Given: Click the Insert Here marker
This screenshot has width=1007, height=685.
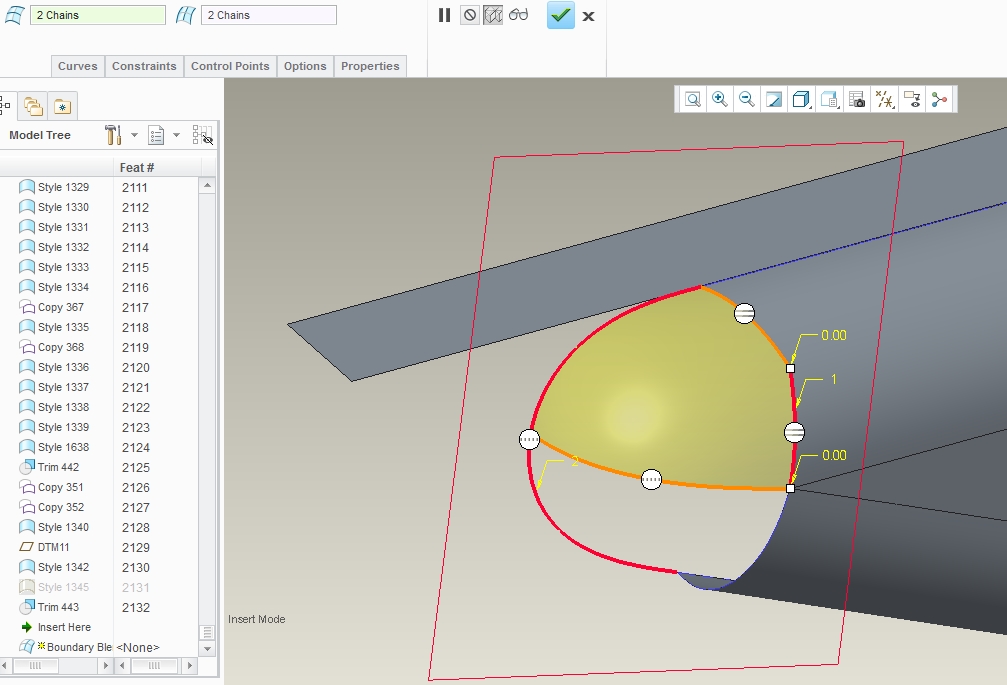Looking at the screenshot, I should [64, 627].
